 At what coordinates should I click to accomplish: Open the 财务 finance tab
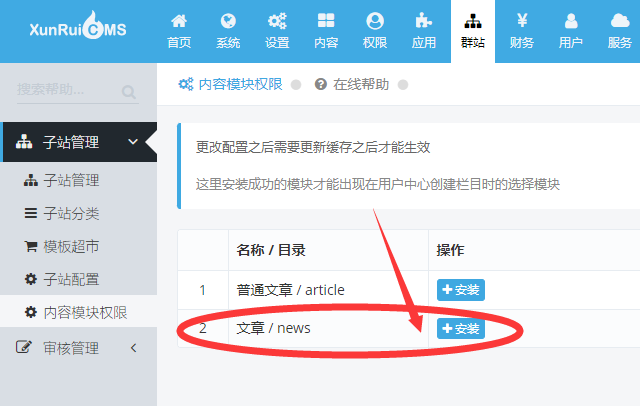pos(522,31)
